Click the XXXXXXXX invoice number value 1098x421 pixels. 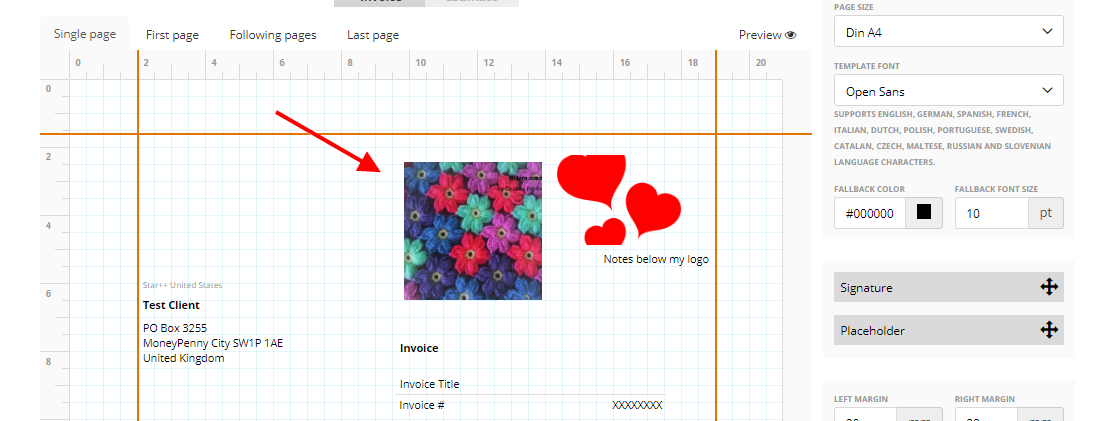coord(637,405)
